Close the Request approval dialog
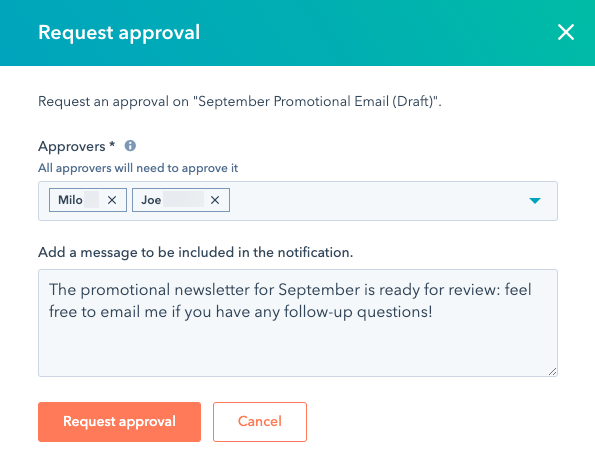 click(565, 32)
